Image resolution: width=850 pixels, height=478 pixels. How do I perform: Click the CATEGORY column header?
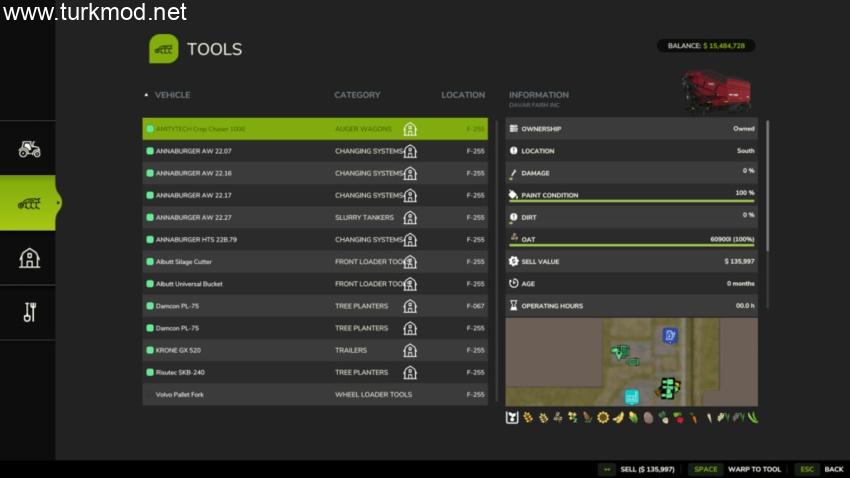[x=357, y=95]
